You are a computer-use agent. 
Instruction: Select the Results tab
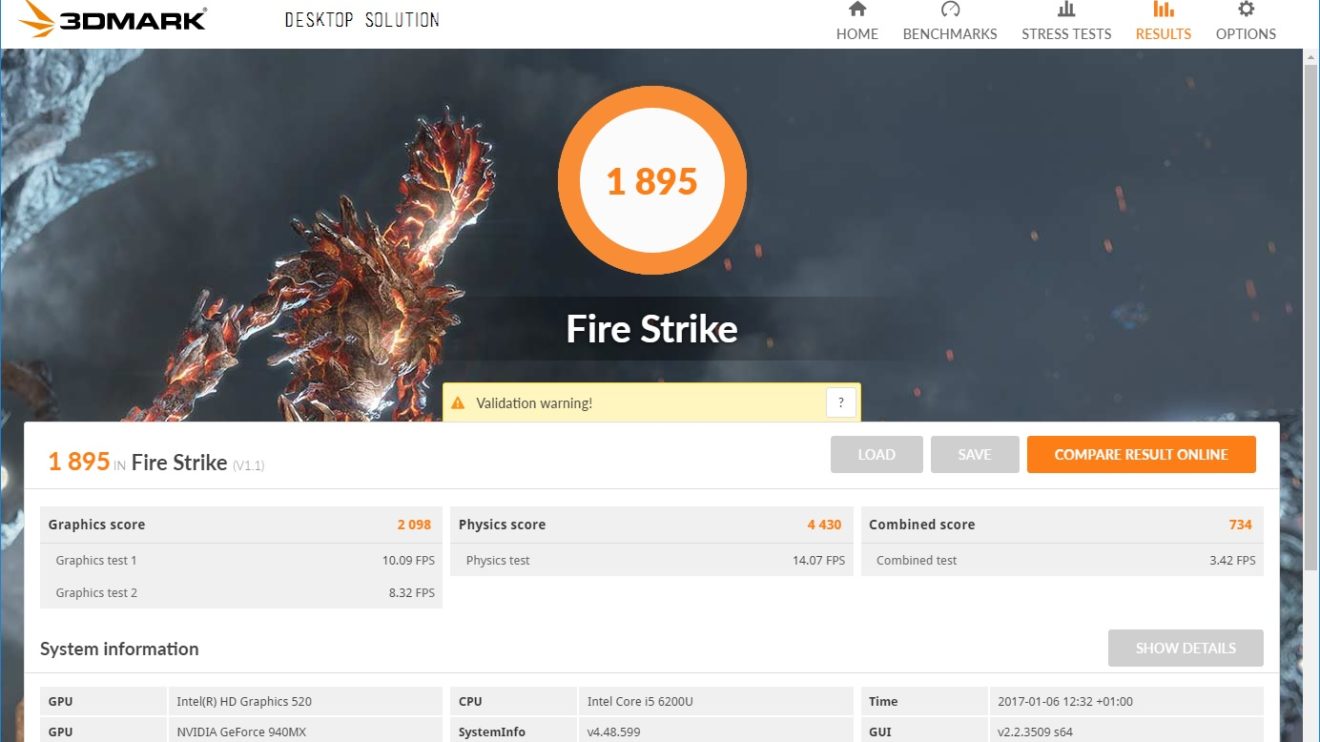(x=1163, y=22)
